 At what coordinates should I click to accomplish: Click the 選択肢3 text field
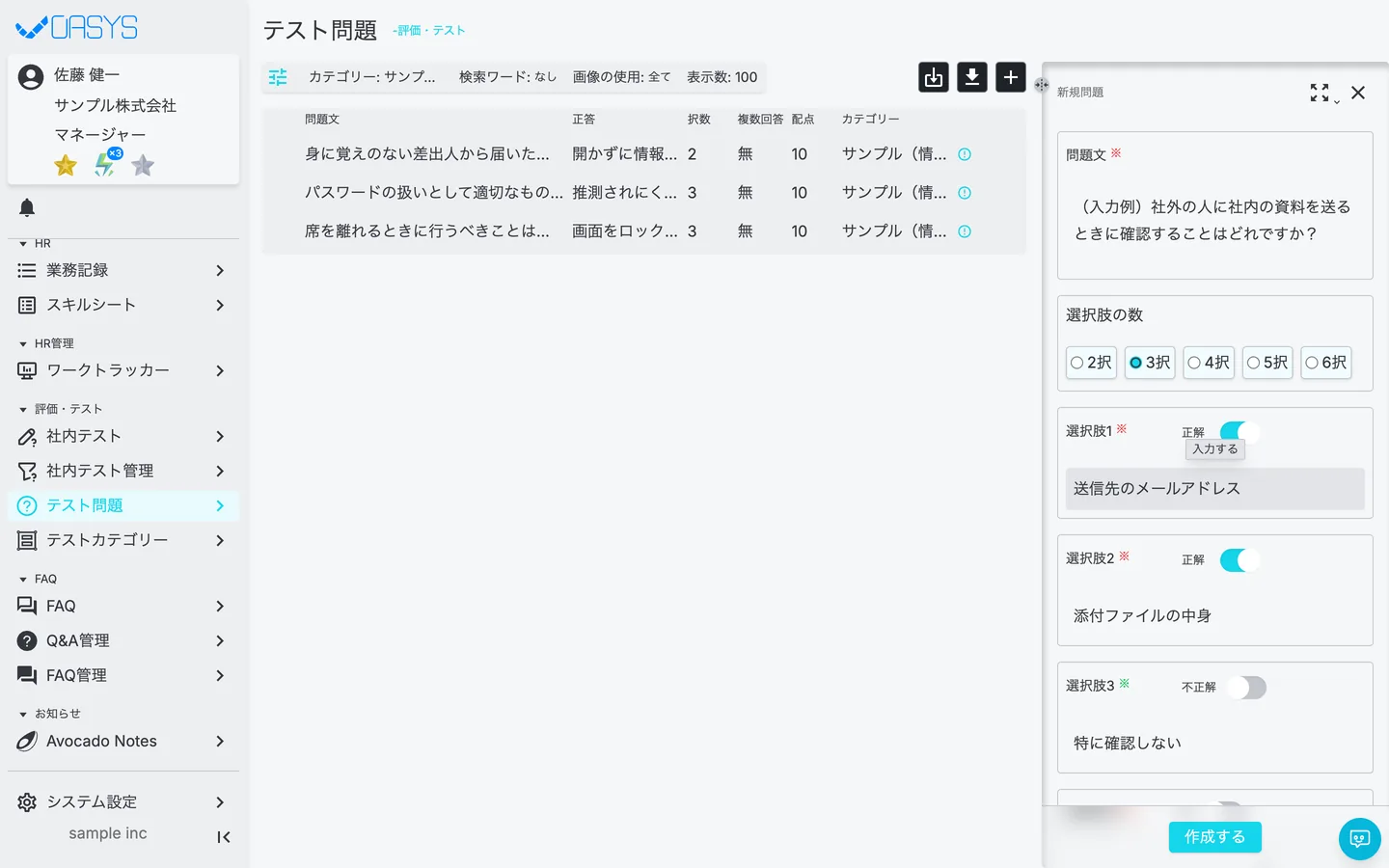(1215, 744)
